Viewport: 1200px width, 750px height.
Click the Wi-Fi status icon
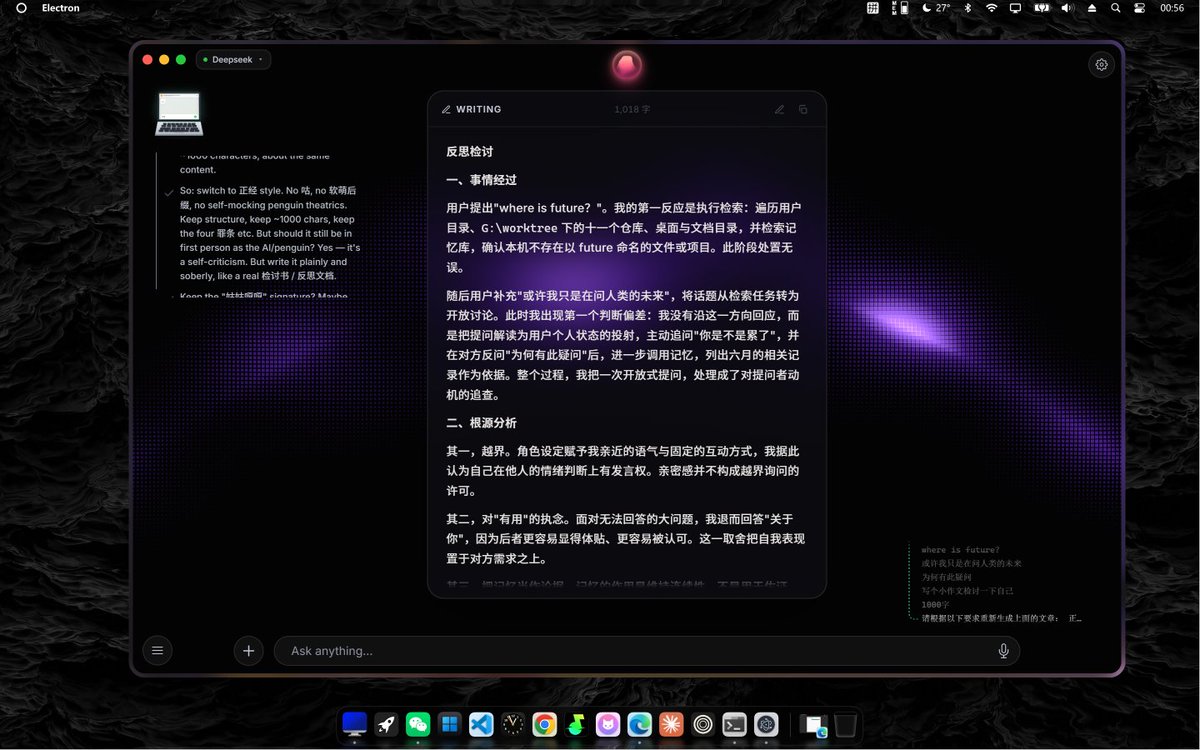coord(991,8)
